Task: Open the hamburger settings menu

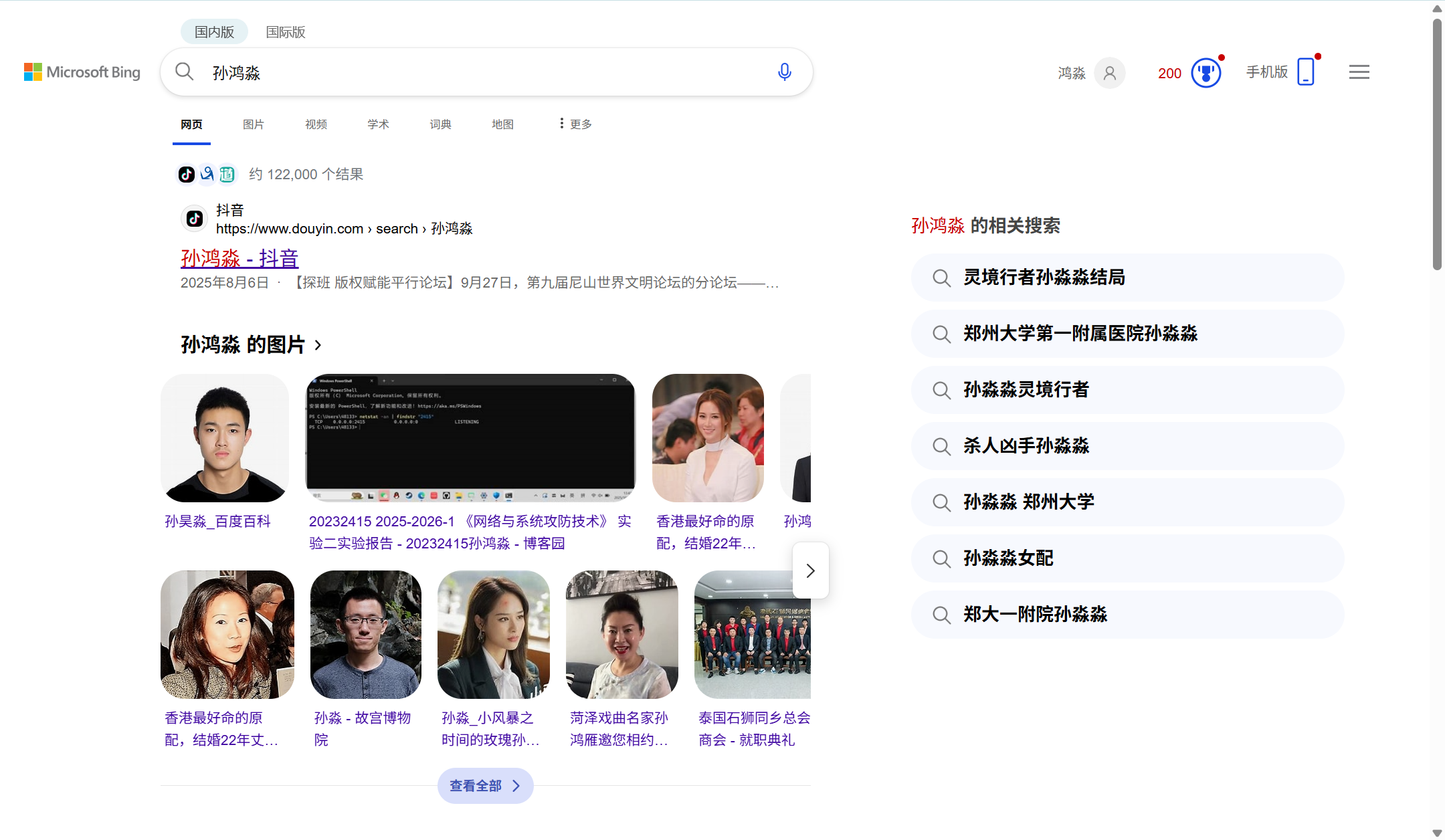Action: pyautogui.click(x=1359, y=72)
